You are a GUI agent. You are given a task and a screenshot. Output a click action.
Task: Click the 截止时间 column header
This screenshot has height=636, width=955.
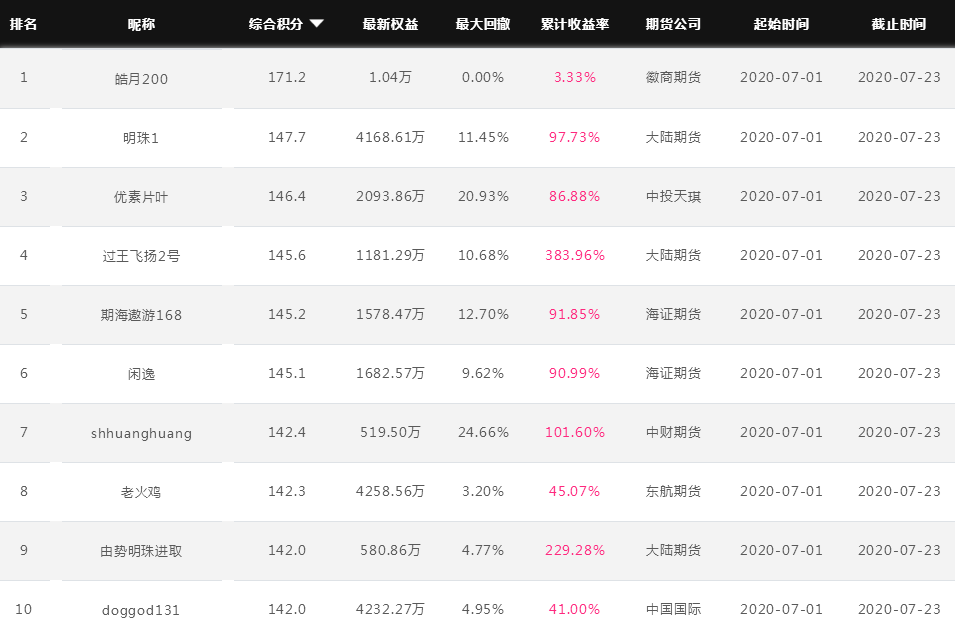tap(899, 24)
